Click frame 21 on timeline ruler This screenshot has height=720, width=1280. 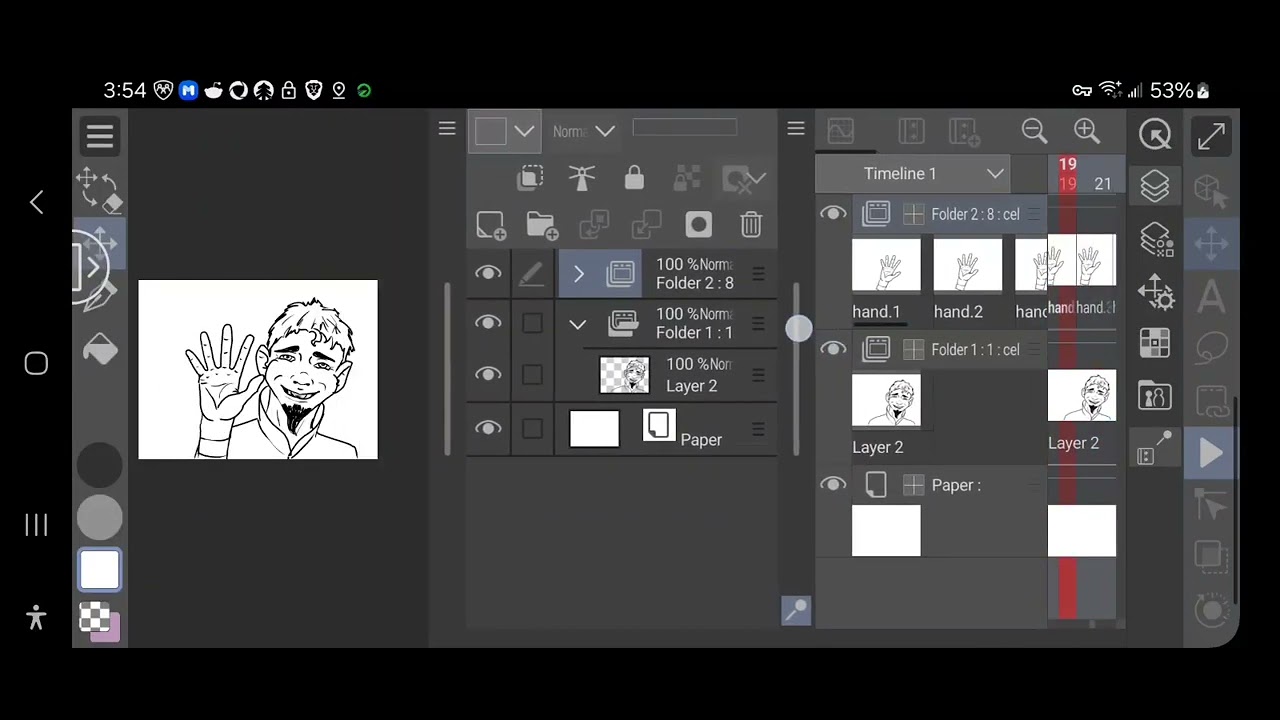coord(1102,184)
